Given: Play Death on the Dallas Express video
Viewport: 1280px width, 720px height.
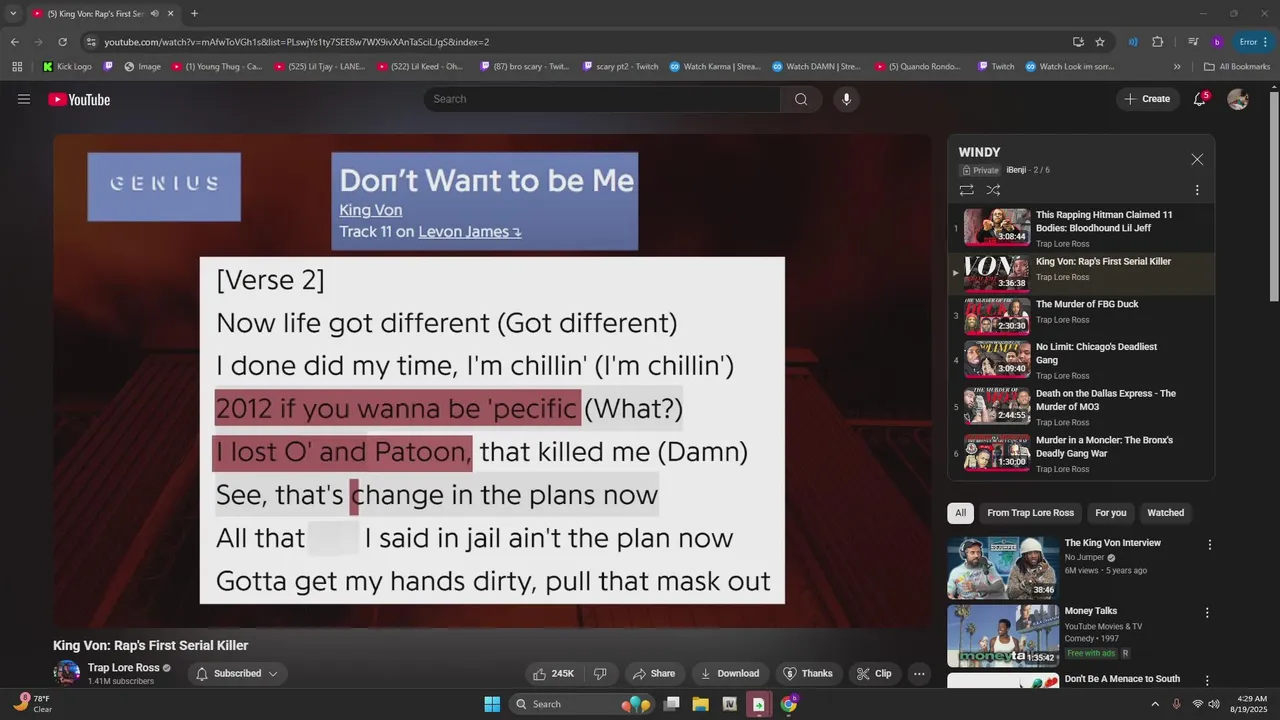Looking at the screenshot, I should [x=1081, y=405].
